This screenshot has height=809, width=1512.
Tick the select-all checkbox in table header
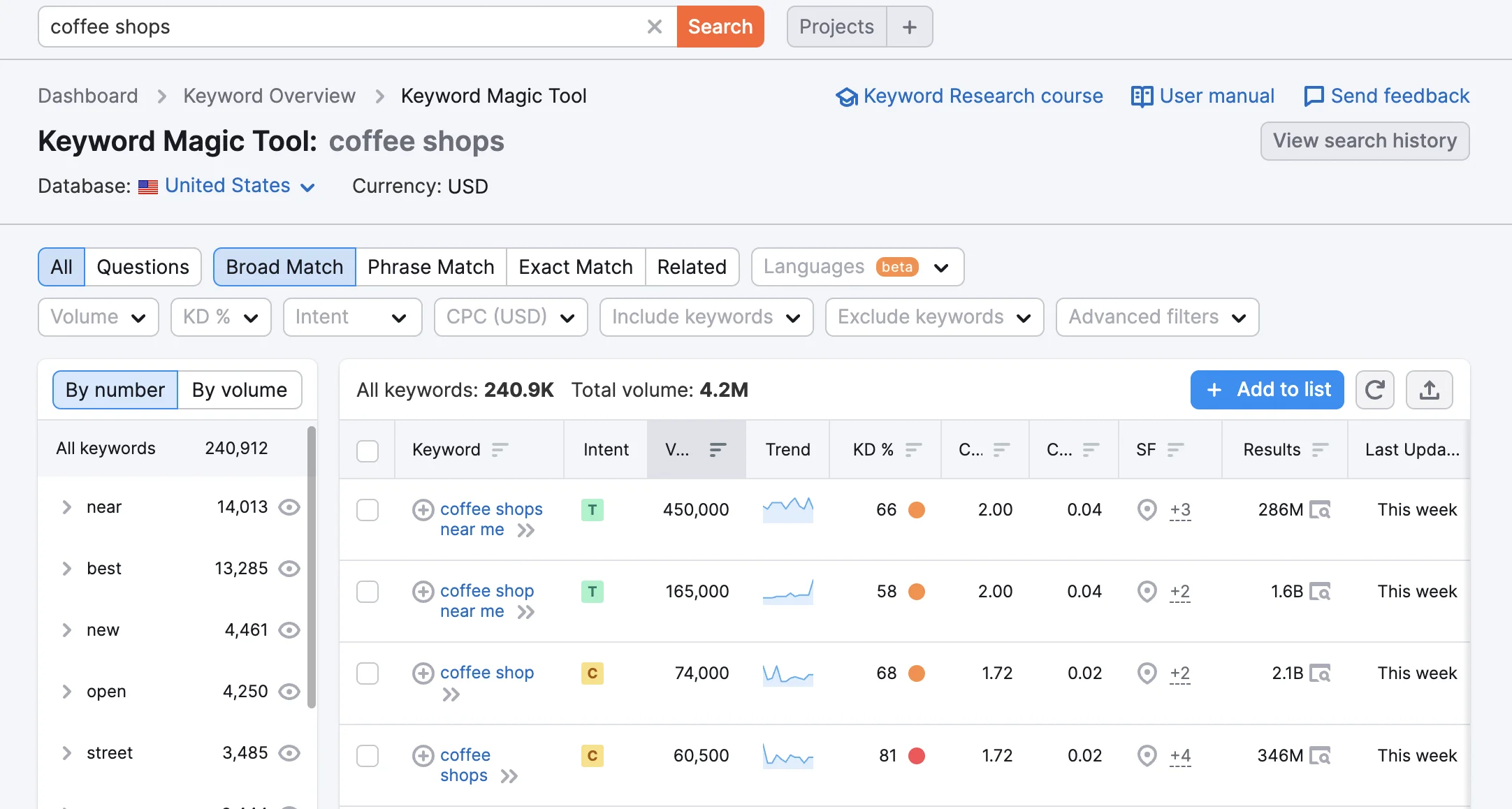click(368, 451)
